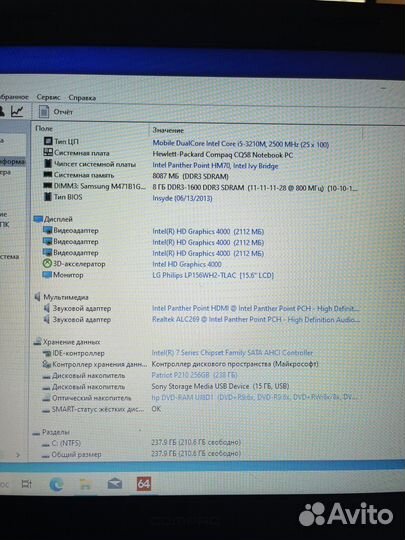The height and width of the screenshot is (540, 405).
Task: Select Контроллер дискового пространства (Майкрософт) value
Action: pyautogui.click(x=235, y=364)
